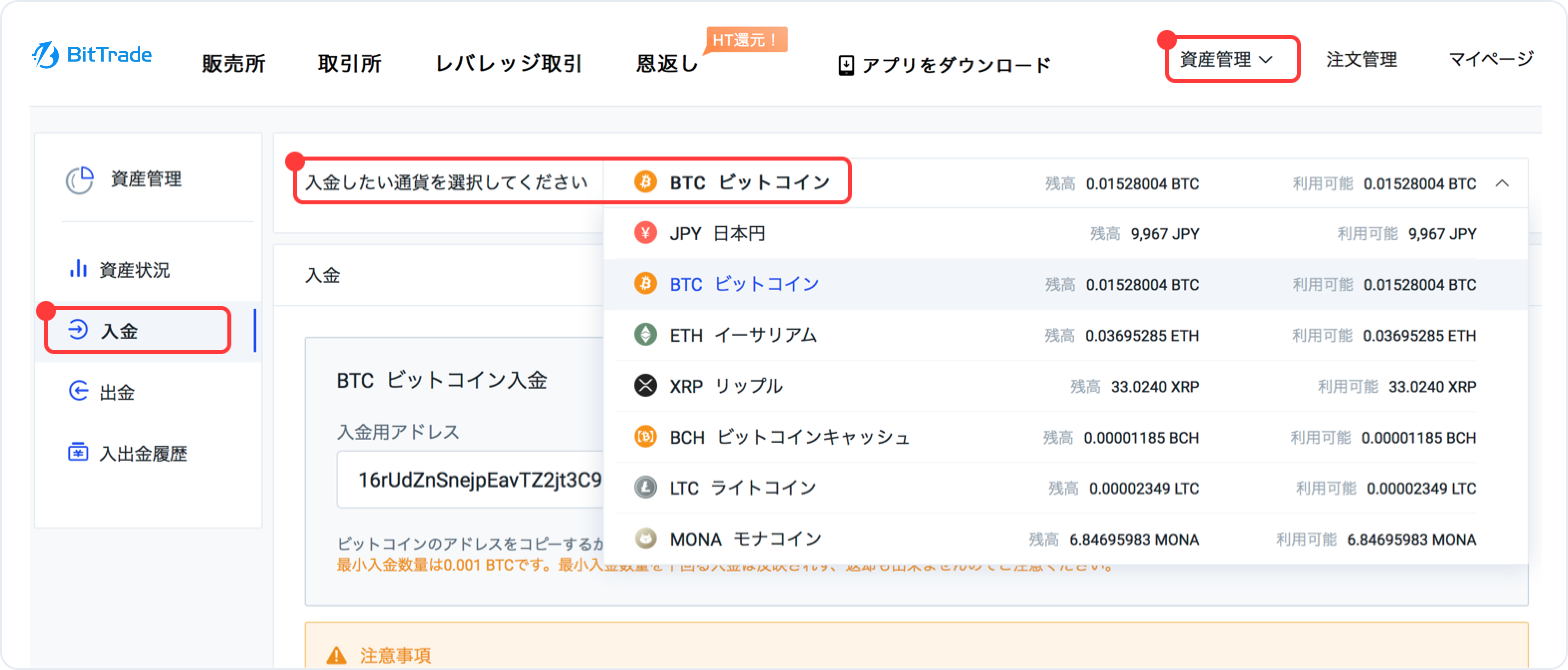The height and width of the screenshot is (670, 1568).
Task: Click the 0.00001185 BCH 残高 value
Action: pos(1141,437)
